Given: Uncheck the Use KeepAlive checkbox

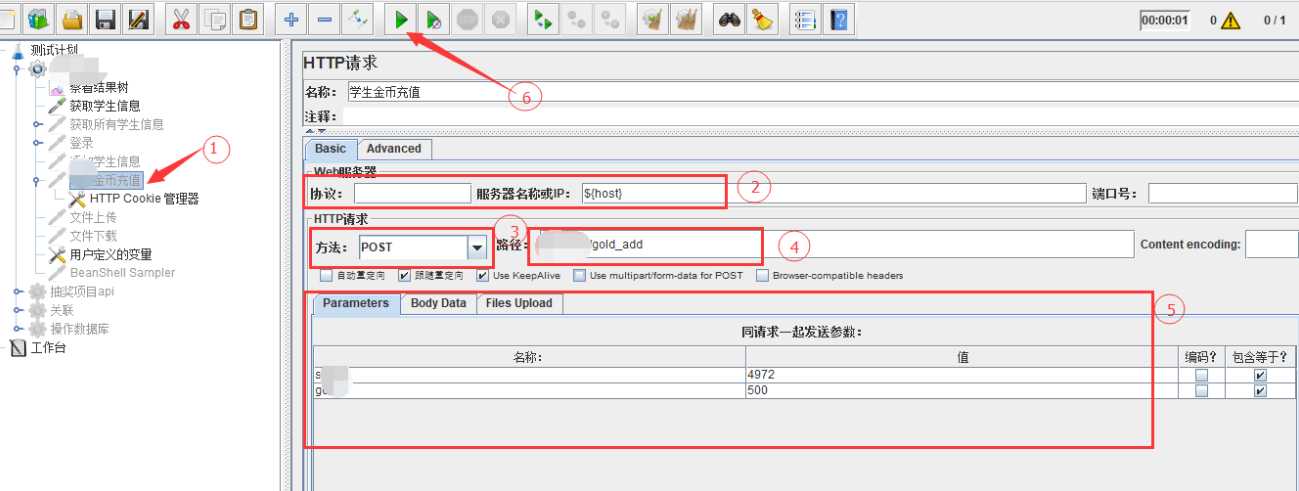Looking at the screenshot, I should point(482,275).
